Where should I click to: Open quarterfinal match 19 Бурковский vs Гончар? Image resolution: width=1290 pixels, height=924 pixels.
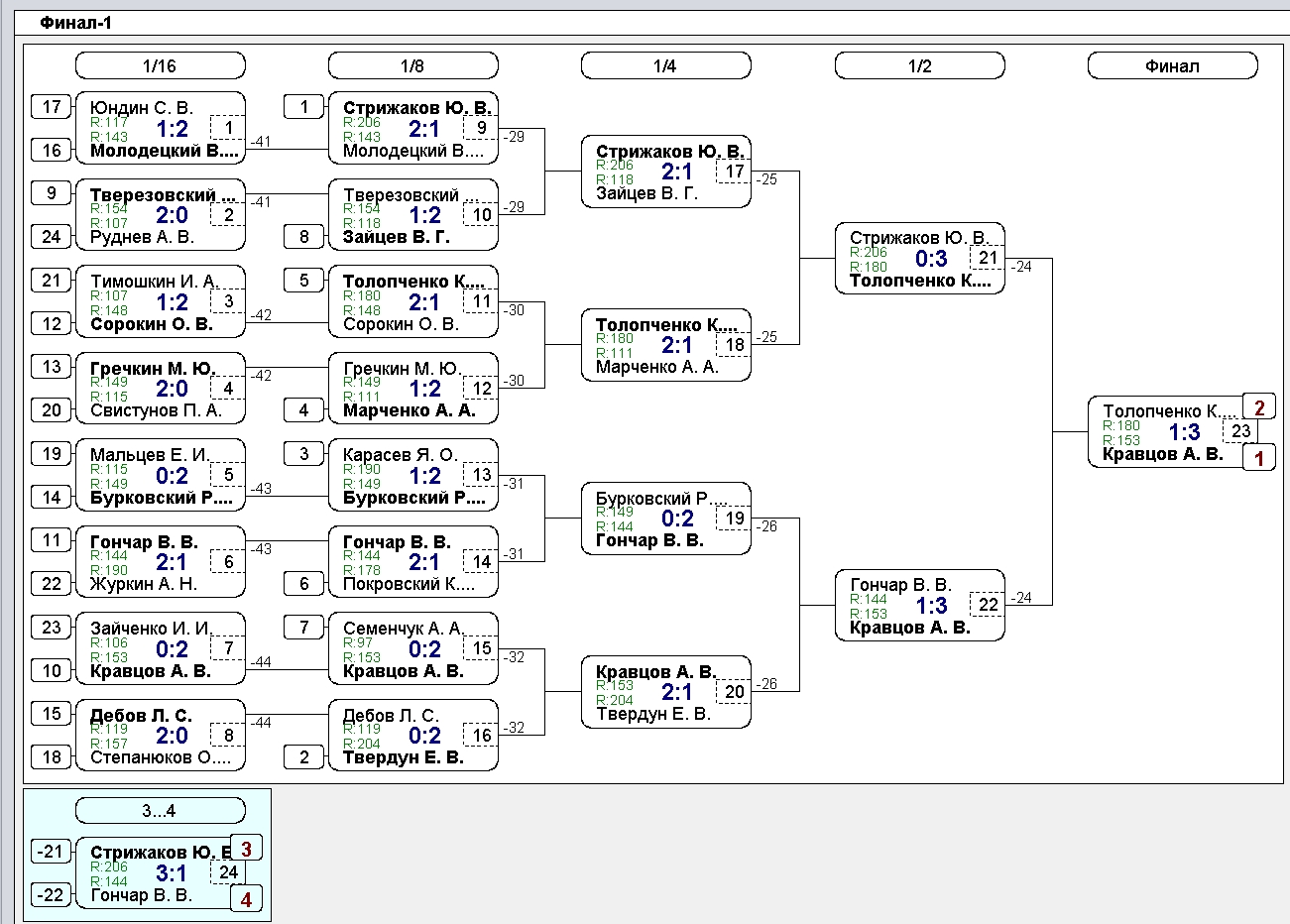coord(666,519)
